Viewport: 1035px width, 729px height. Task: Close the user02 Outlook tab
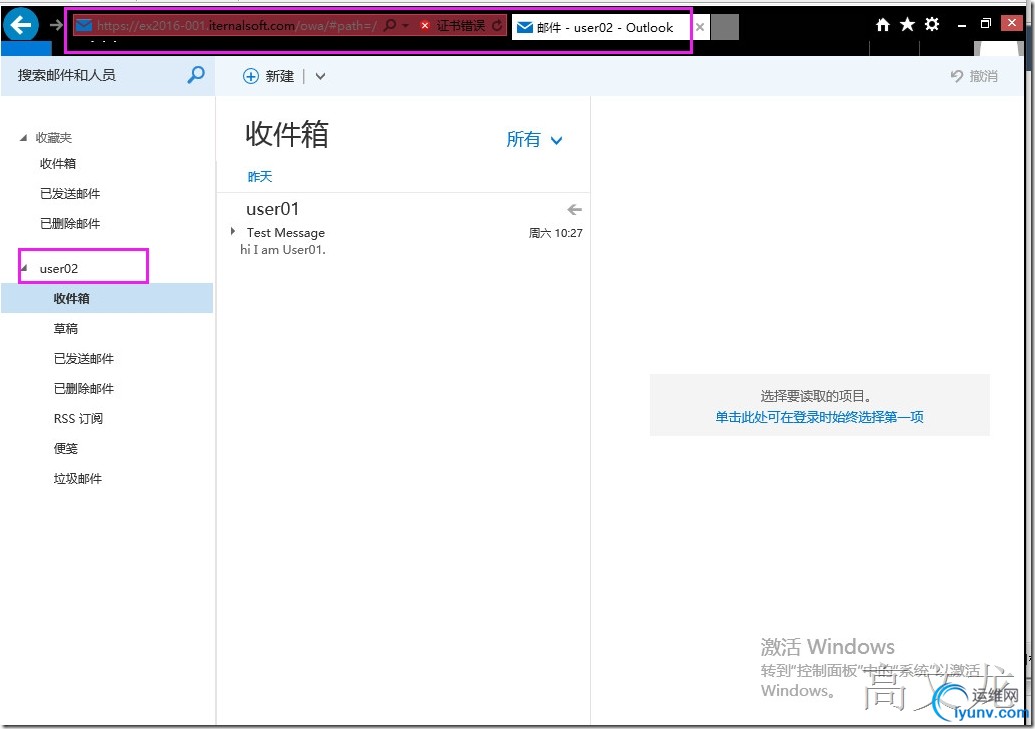pos(700,27)
